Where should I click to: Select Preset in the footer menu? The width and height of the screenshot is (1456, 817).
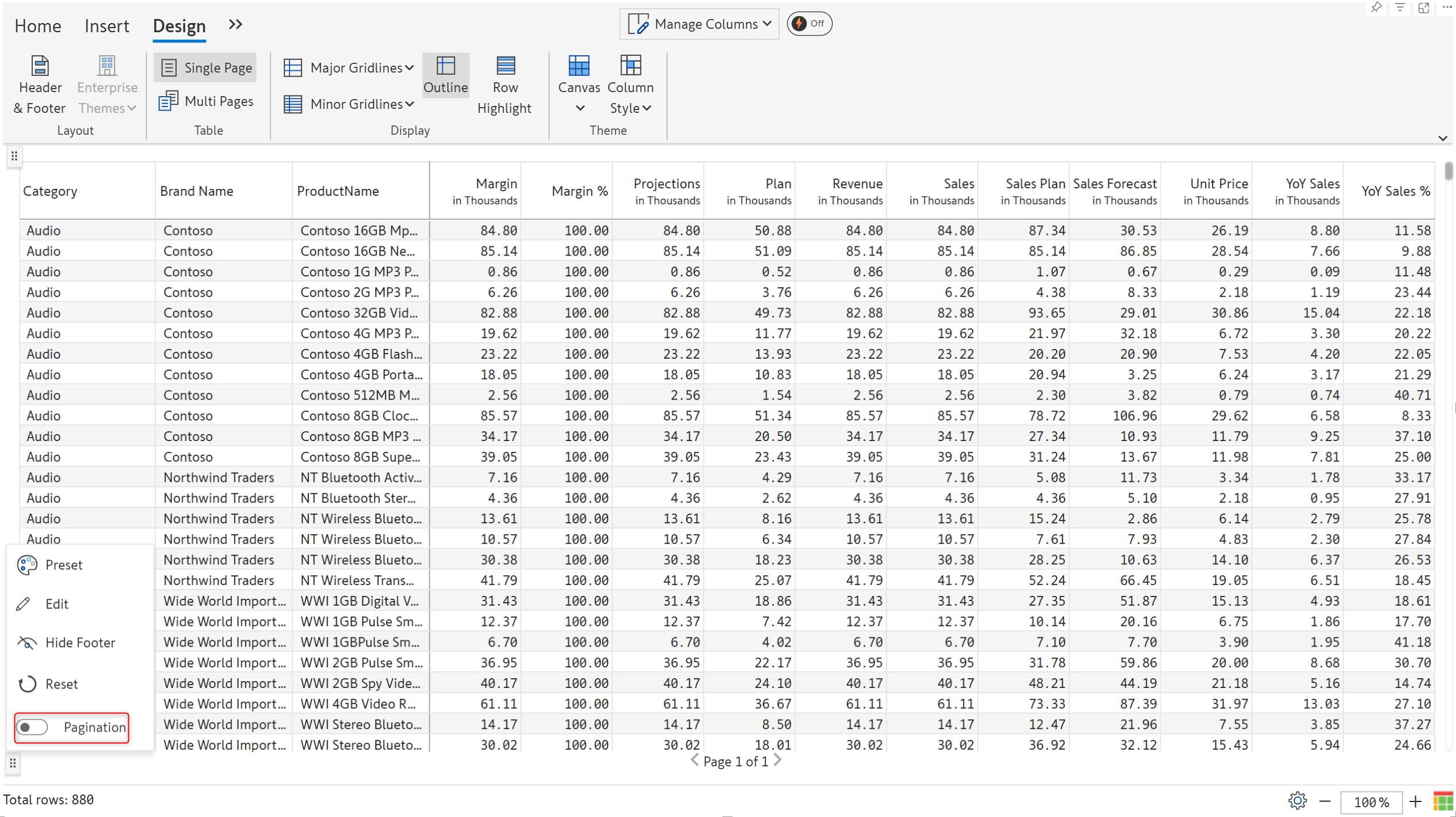pyautogui.click(x=63, y=565)
